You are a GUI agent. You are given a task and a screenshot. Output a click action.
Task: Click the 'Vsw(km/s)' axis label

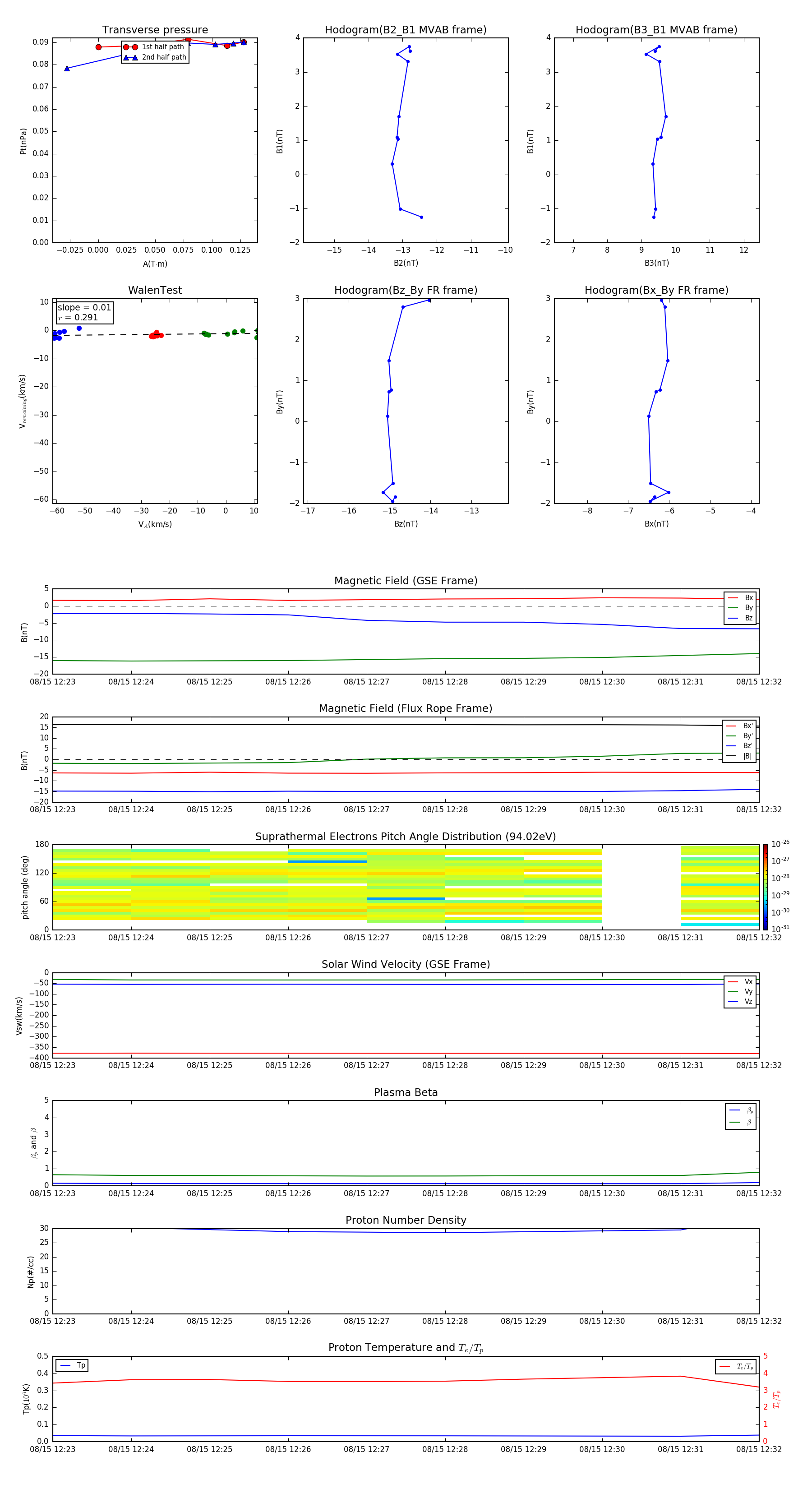pos(18,1016)
